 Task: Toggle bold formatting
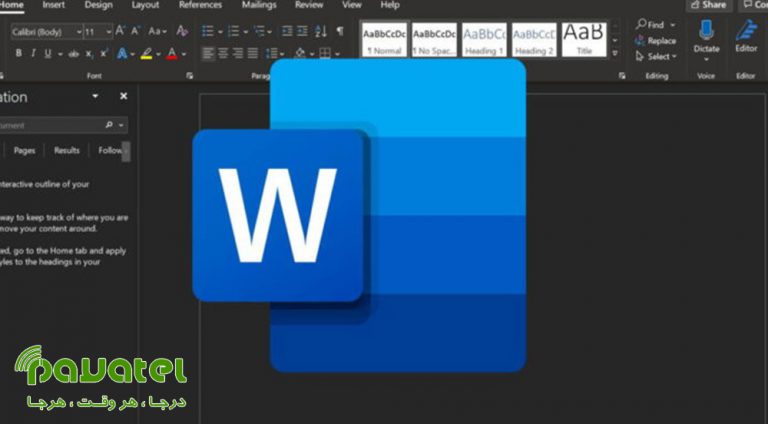(19, 53)
